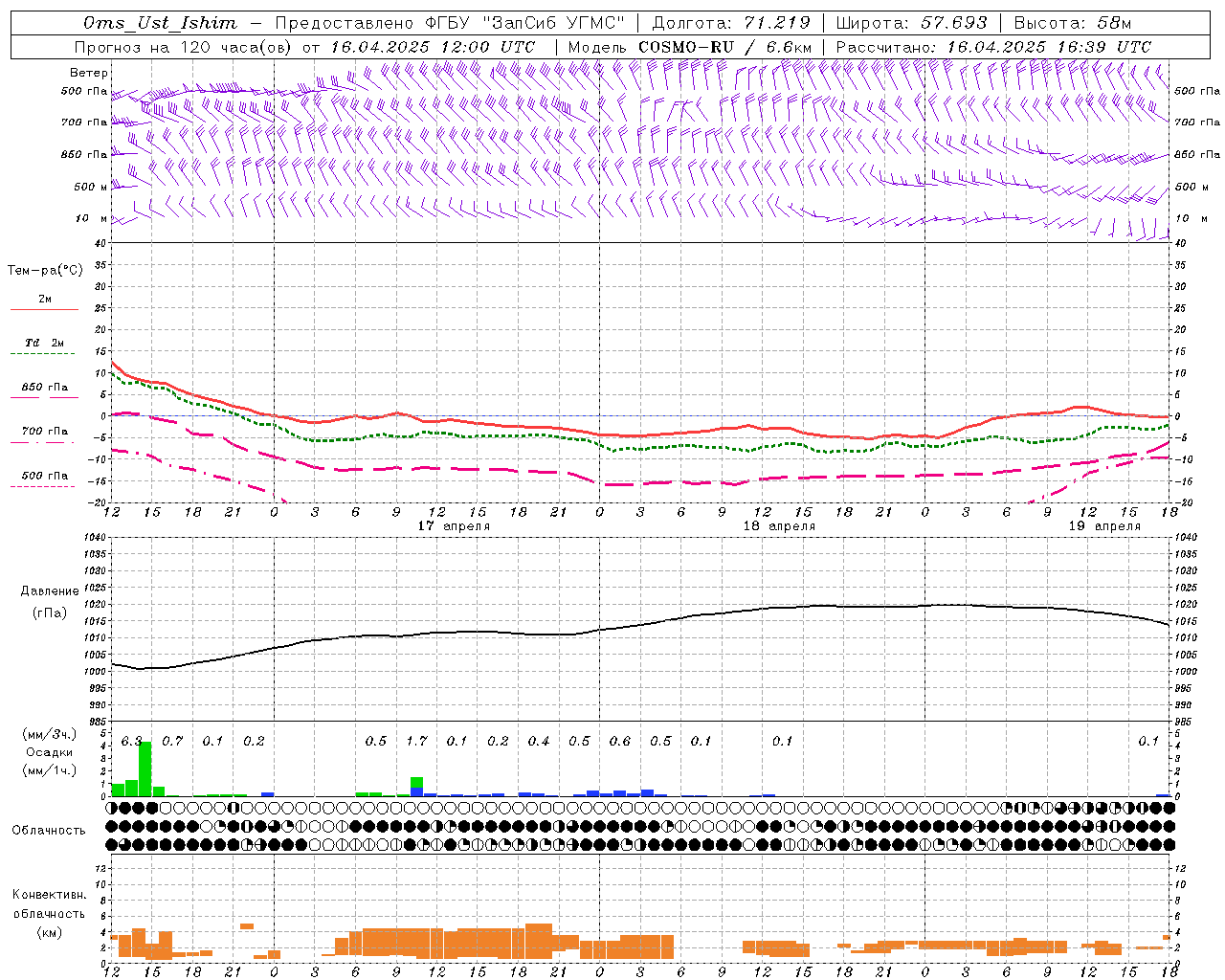Click the 'ЗапСиб УГМС' provider text
1225x980 pixels.
[556, 23]
